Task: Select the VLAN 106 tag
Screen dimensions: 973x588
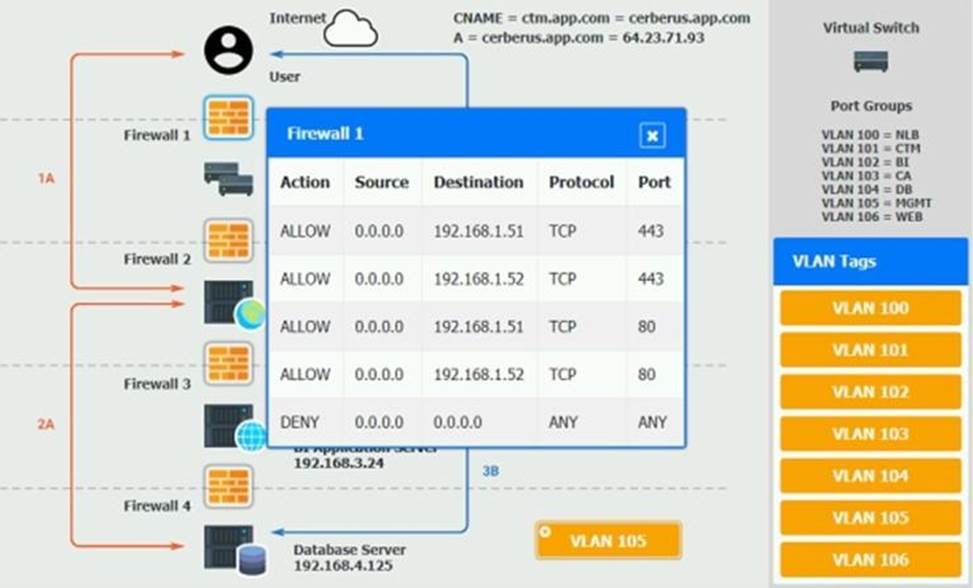Action: 870,560
